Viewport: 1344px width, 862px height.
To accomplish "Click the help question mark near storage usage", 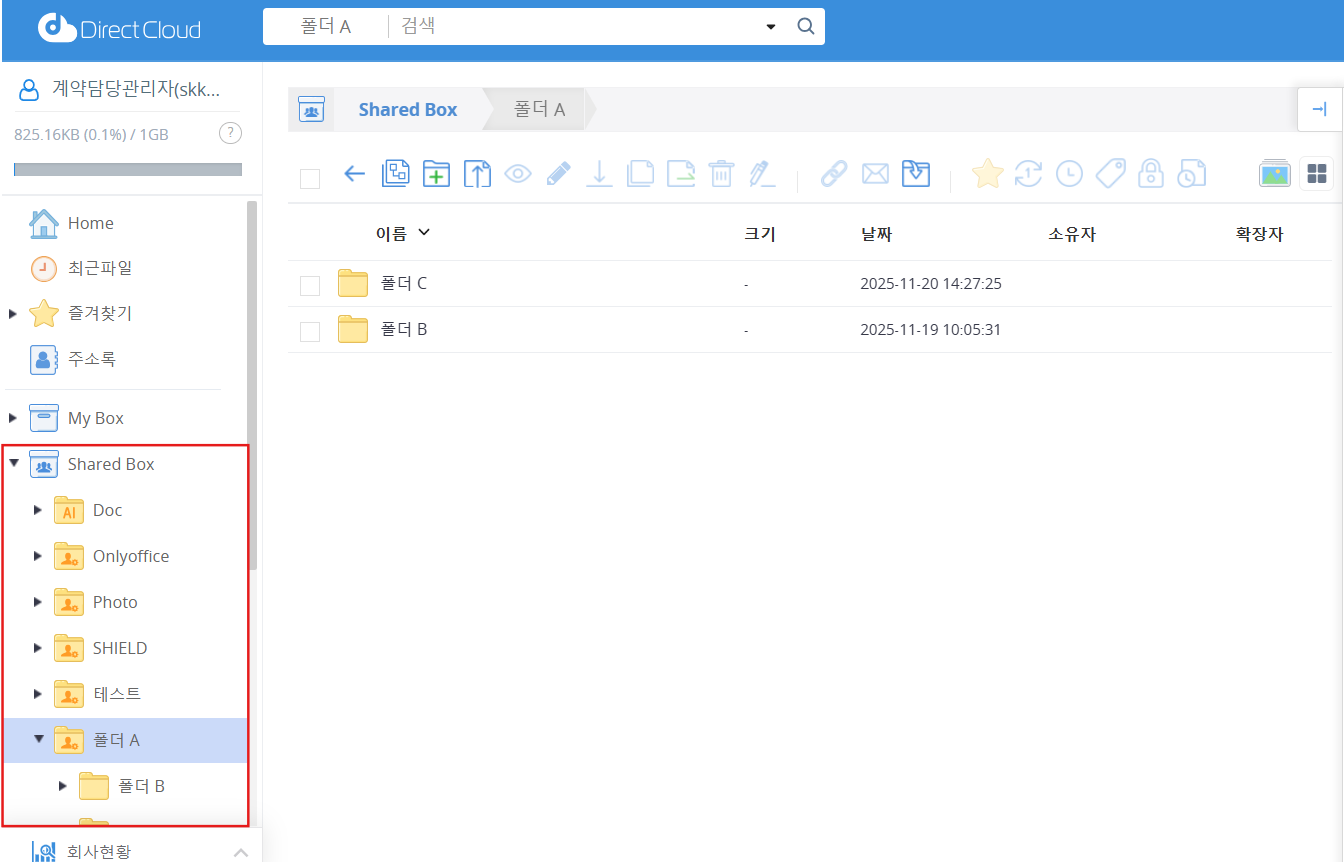I will [x=229, y=133].
